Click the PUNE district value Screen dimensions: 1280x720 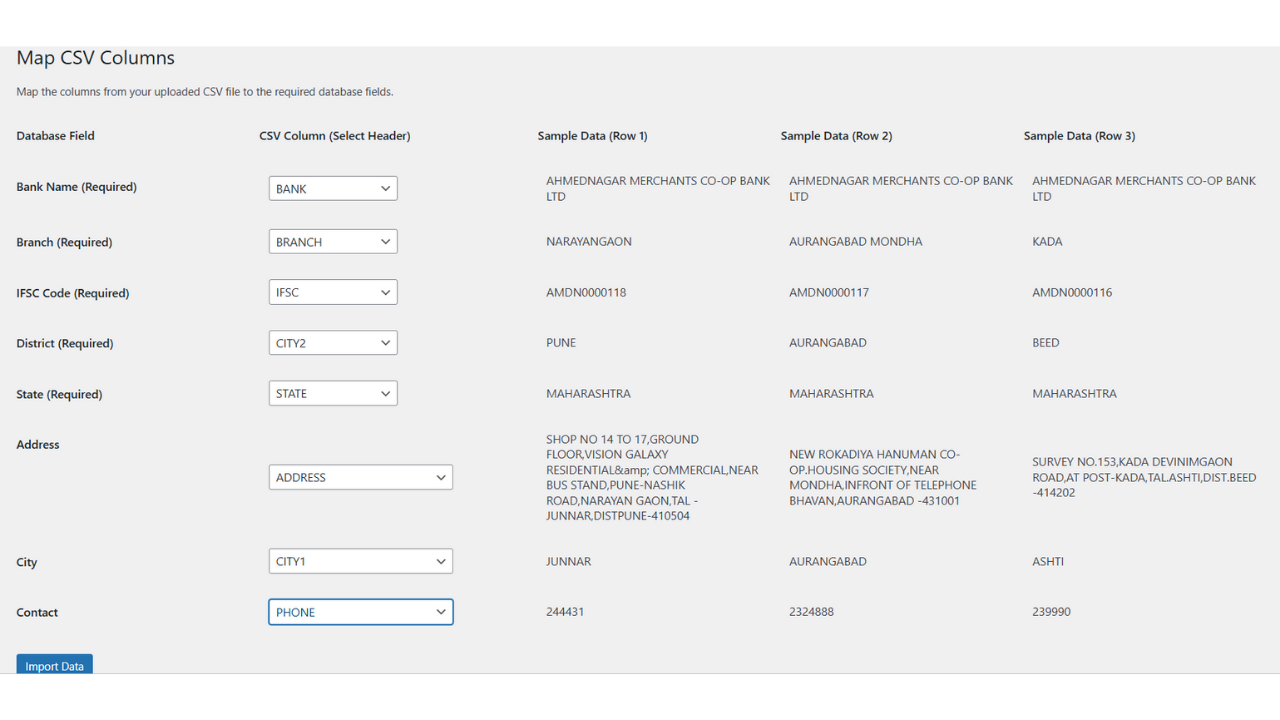[561, 342]
